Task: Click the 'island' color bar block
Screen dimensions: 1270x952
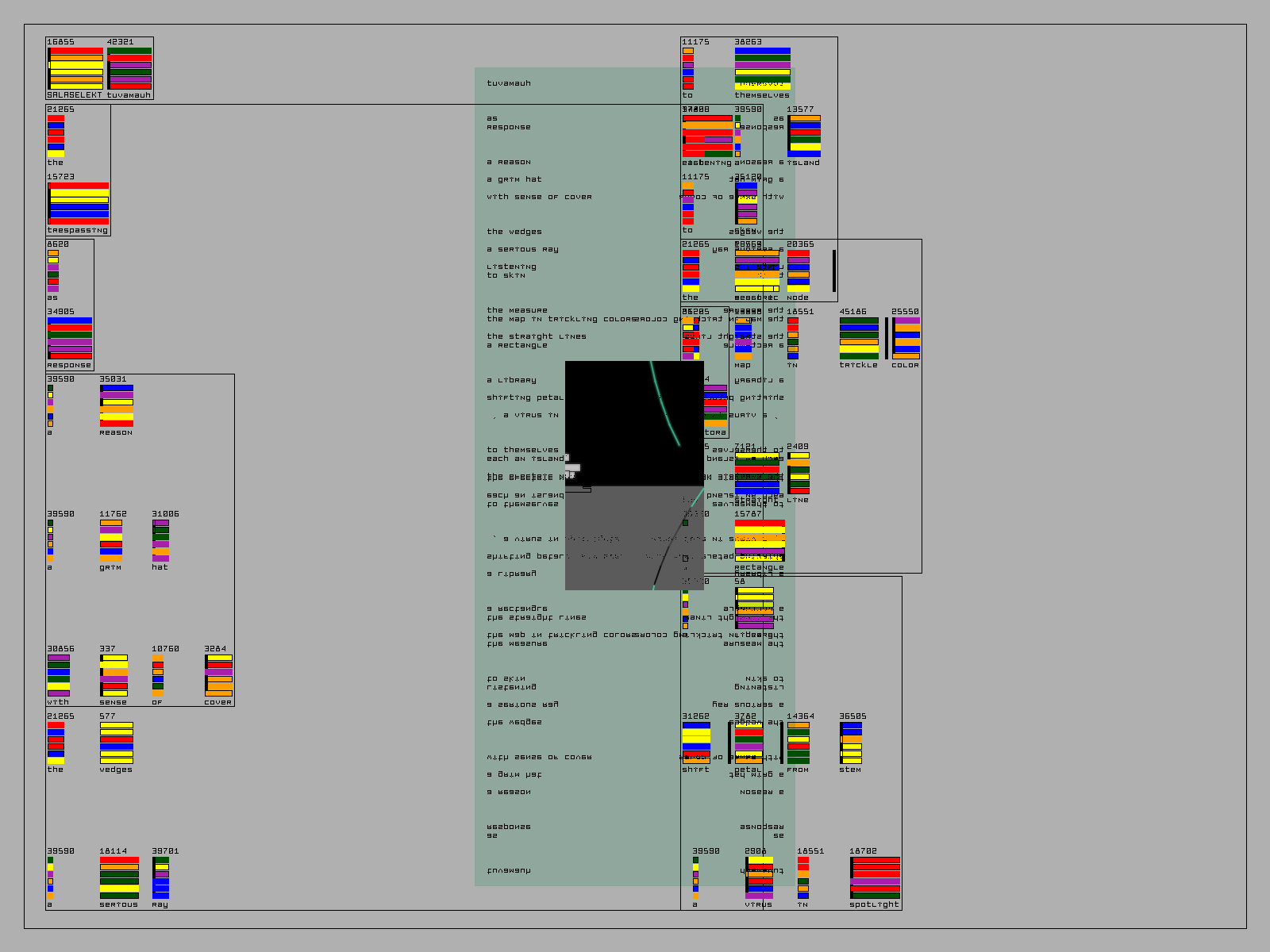Action: [x=804, y=136]
